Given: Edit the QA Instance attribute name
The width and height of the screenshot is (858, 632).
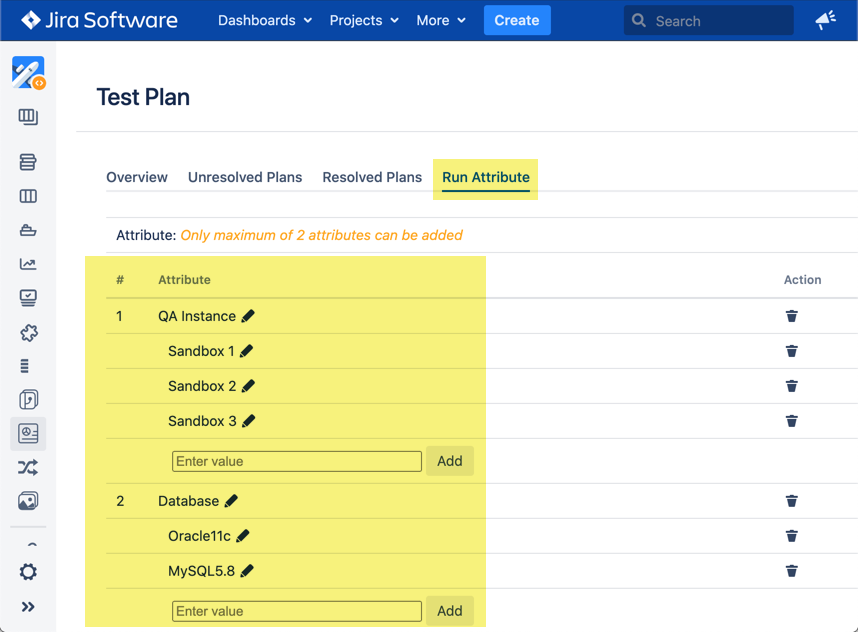Looking at the screenshot, I should (249, 316).
